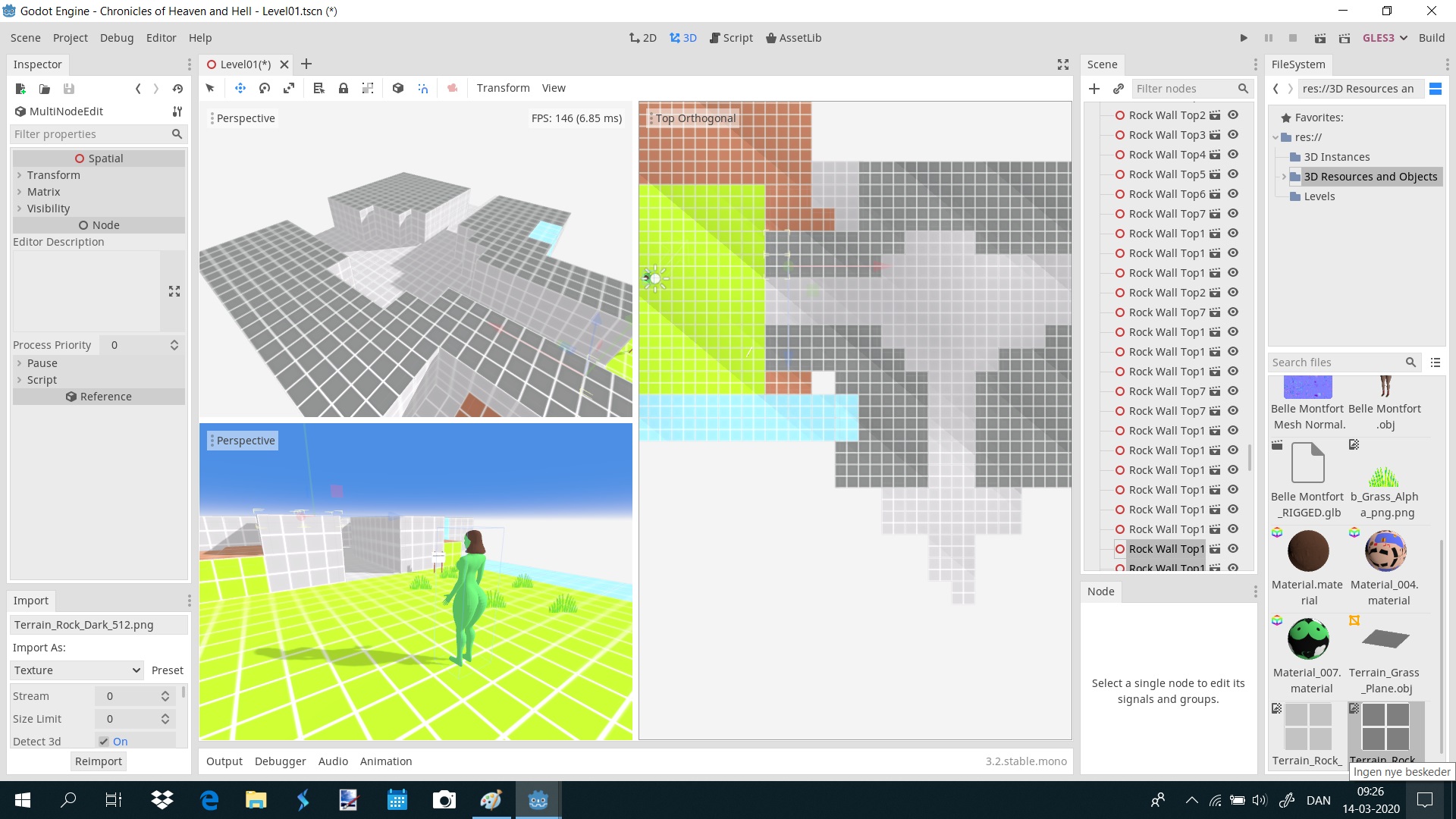
Task: Run the project with play button
Action: pyautogui.click(x=1244, y=38)
